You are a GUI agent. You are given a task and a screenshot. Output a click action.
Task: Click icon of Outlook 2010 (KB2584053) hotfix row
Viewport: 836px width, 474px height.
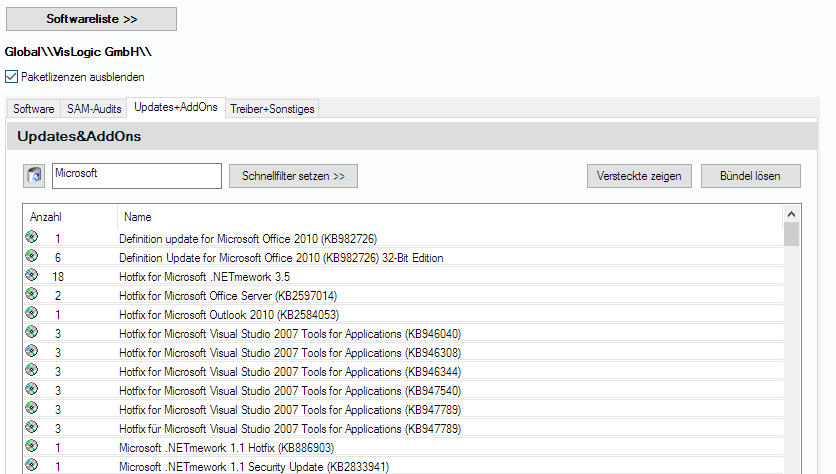coord(31,313)
